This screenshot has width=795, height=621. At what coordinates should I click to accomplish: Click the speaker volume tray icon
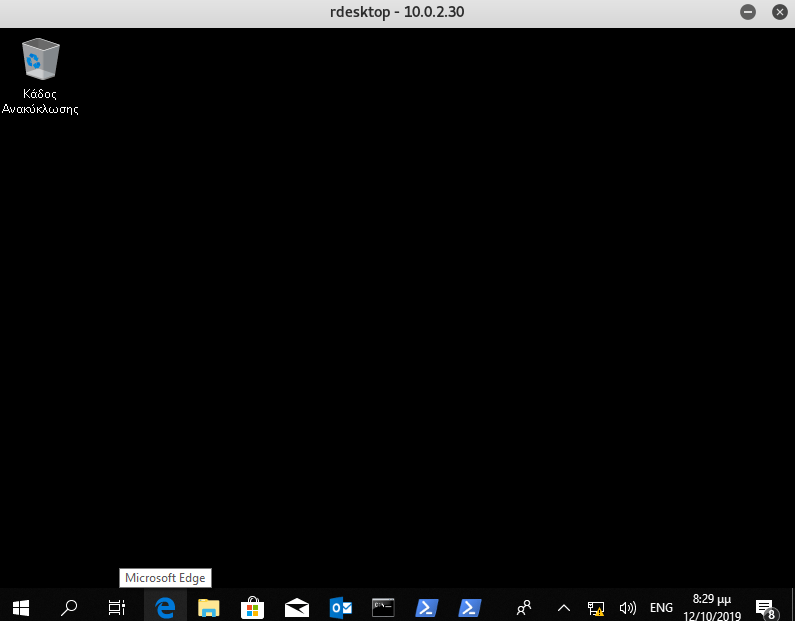click(628, 607)
